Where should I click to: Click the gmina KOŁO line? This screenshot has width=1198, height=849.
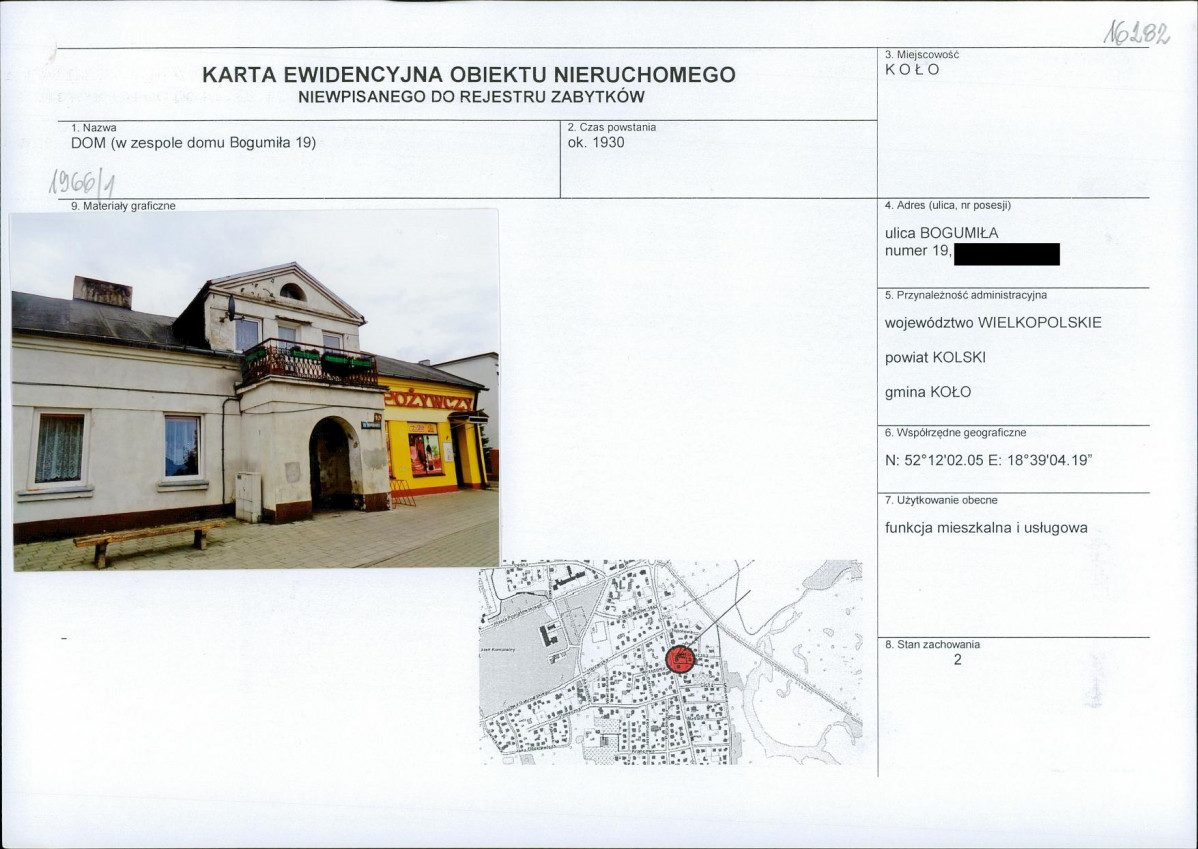[930, 392]
